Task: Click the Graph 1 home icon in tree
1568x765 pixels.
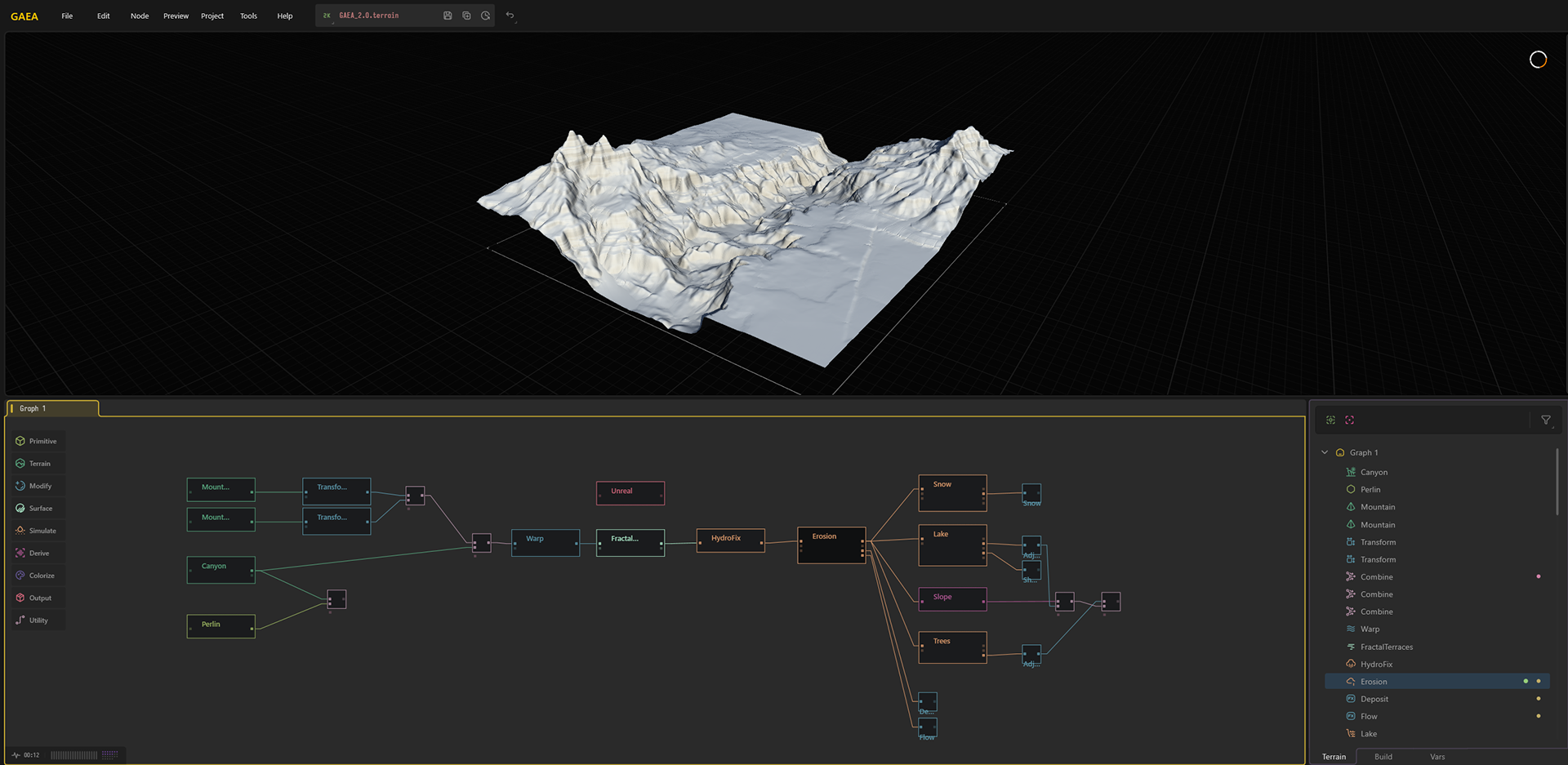Action: click(x=1340, y=452)
